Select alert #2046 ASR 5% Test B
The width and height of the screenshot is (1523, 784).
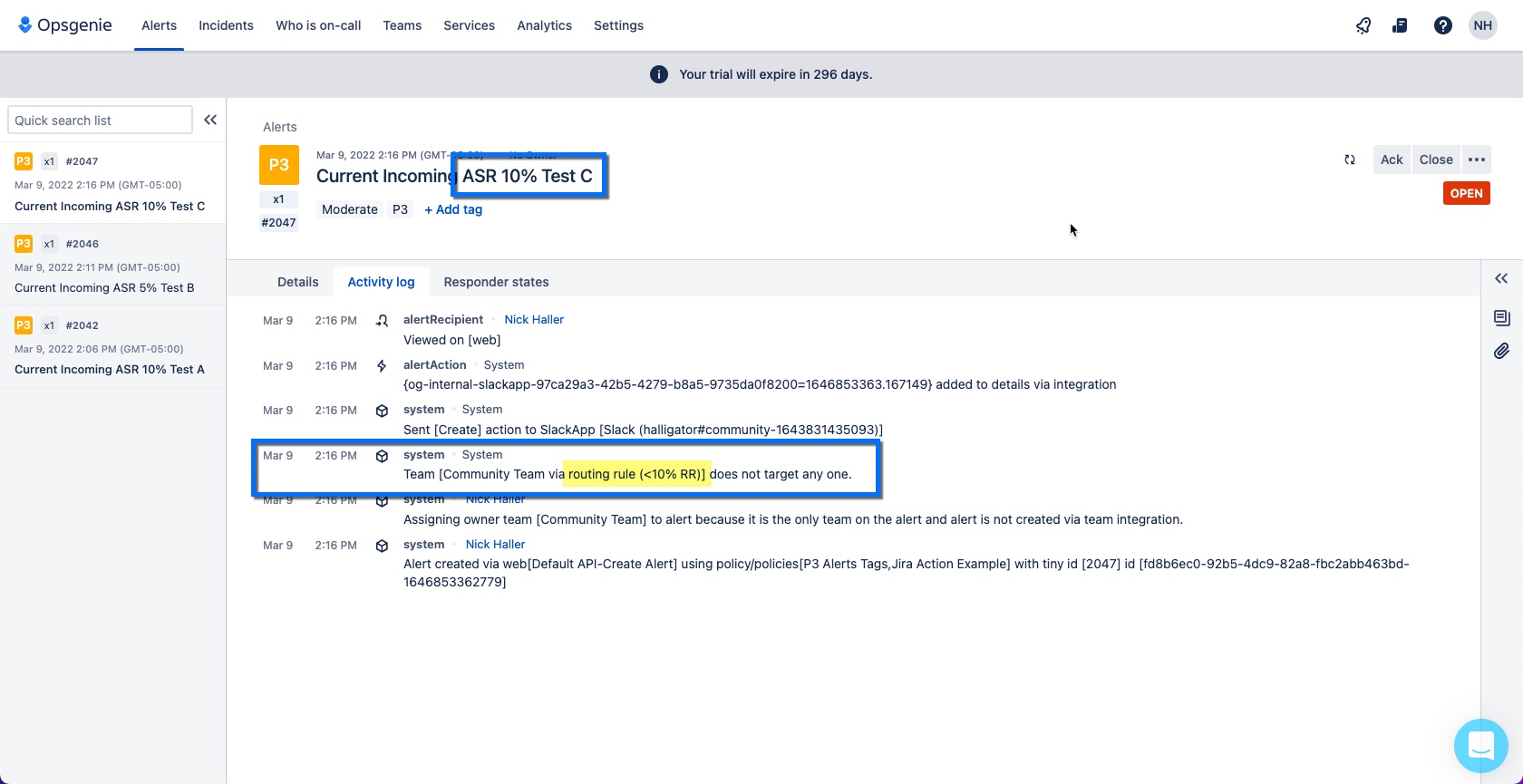112,265
